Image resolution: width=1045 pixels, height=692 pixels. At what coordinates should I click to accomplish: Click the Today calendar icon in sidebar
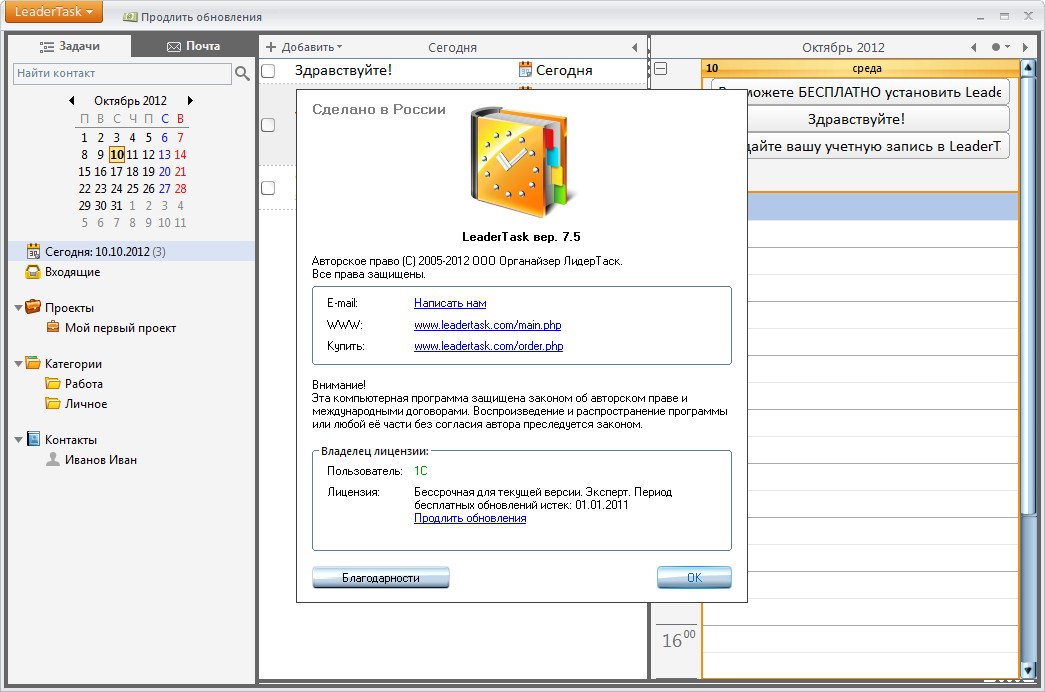tap(33, 252)
